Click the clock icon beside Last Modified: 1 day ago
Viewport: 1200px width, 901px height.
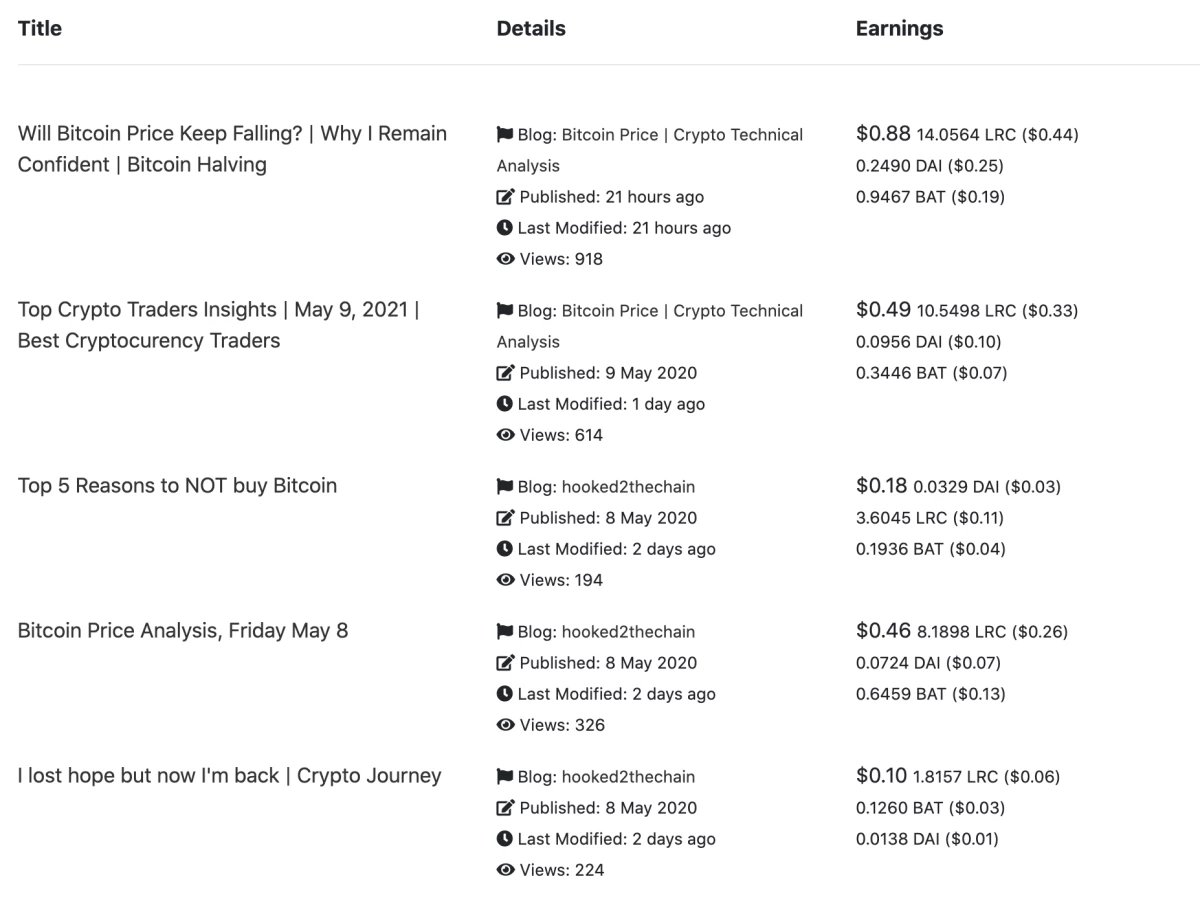505,404
